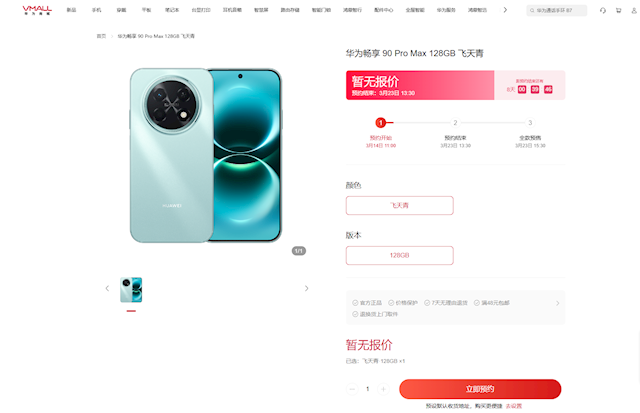Select the 飞天青 color option
Screen dimensions: 640x413
tap(400, 205)
